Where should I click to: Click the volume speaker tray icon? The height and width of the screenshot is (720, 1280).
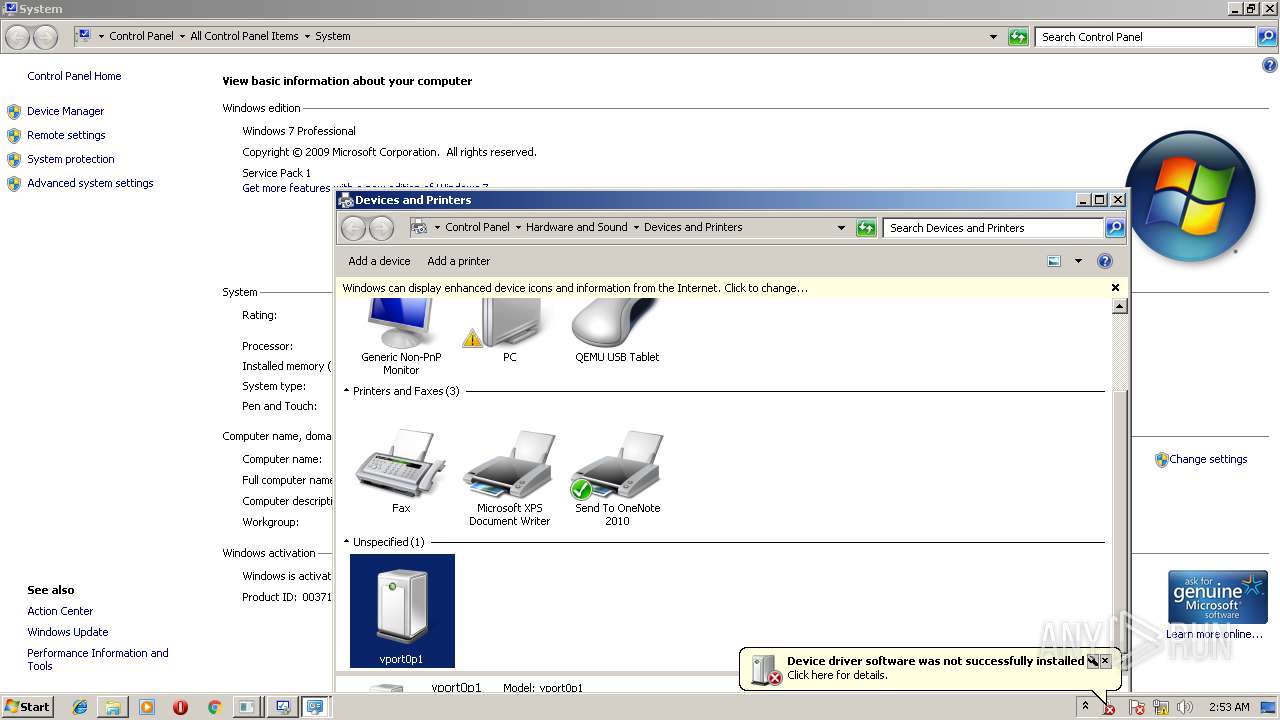coord(1185,707)
